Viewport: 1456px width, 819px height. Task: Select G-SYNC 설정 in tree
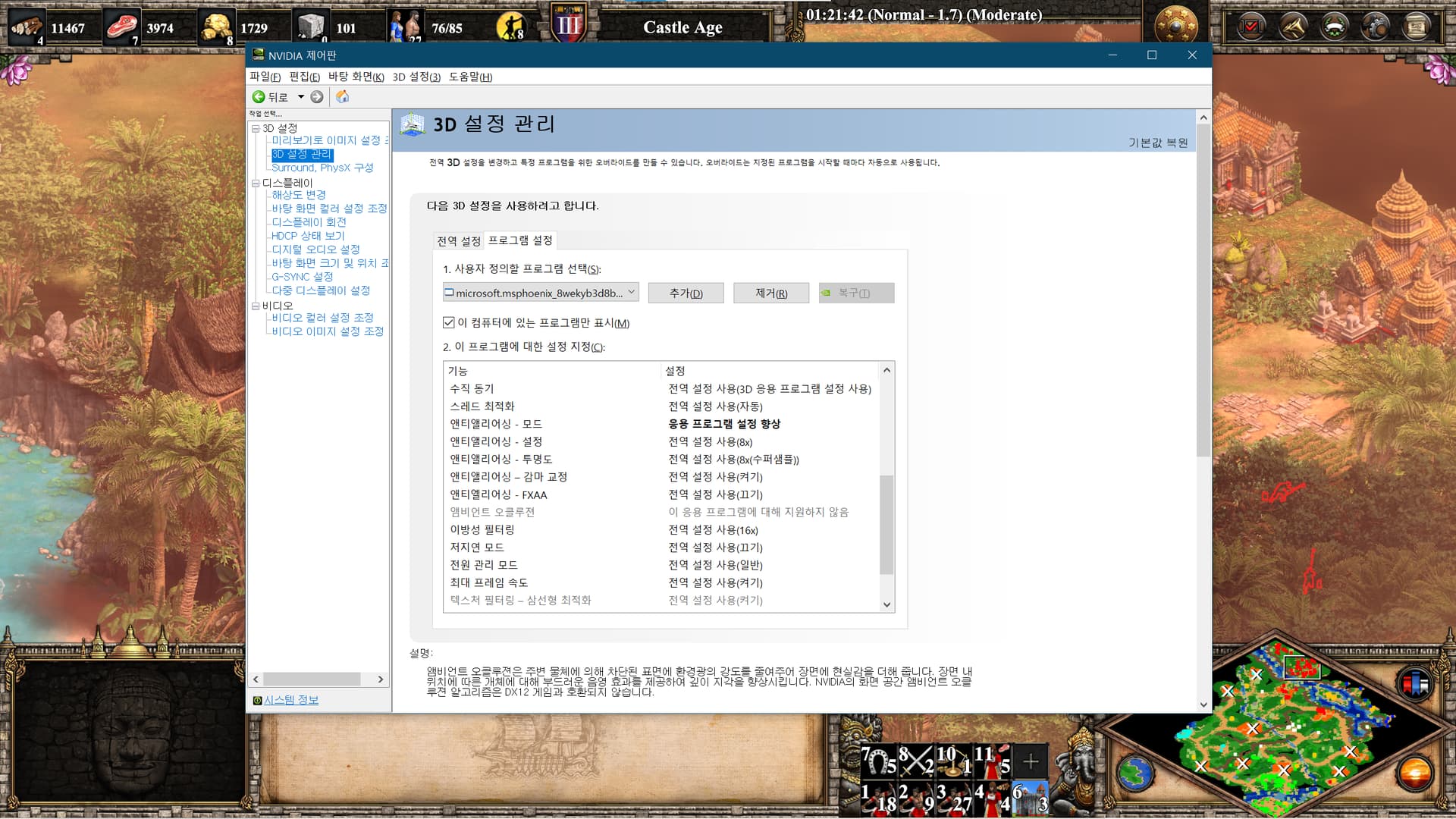click(303, 277)
